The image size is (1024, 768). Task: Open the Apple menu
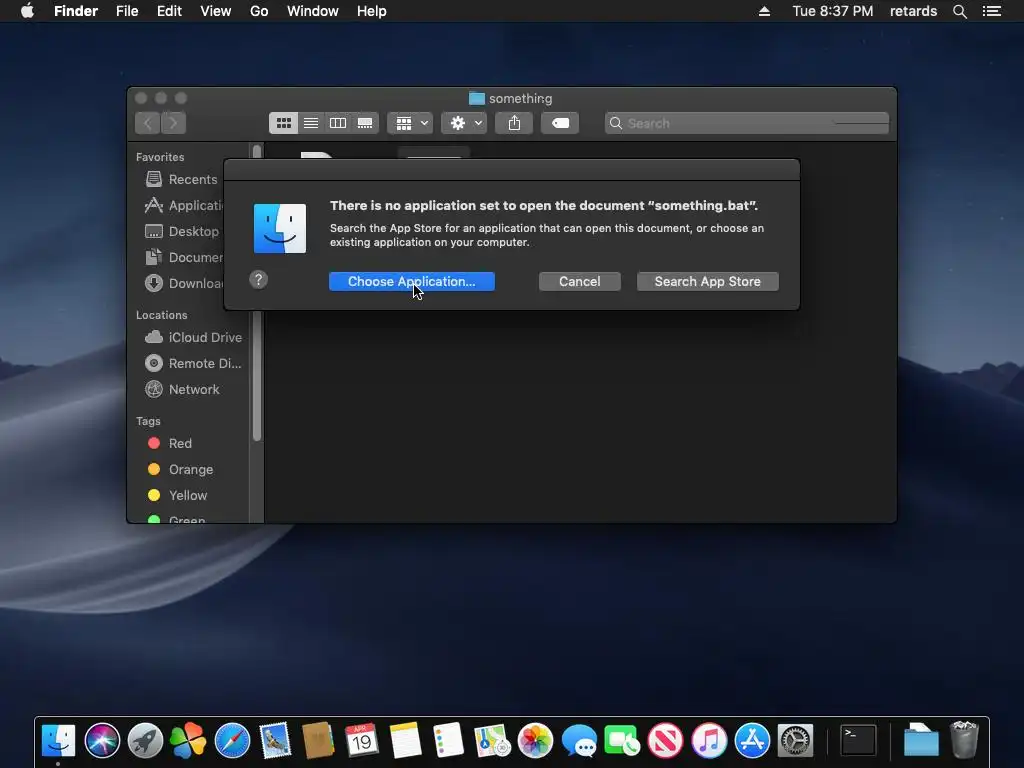[x=27, y=11]
